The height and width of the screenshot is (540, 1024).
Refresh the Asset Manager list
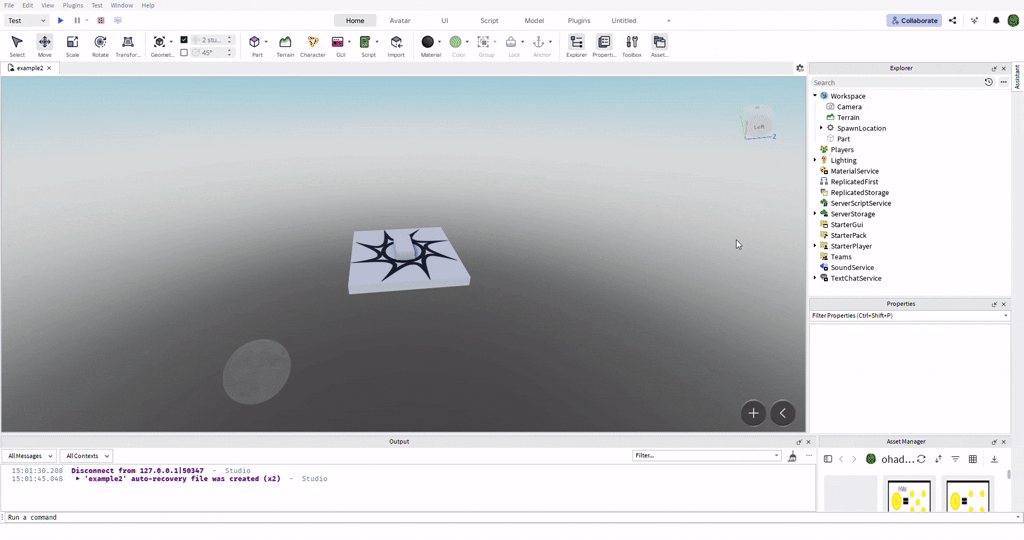tap(921, 459)
